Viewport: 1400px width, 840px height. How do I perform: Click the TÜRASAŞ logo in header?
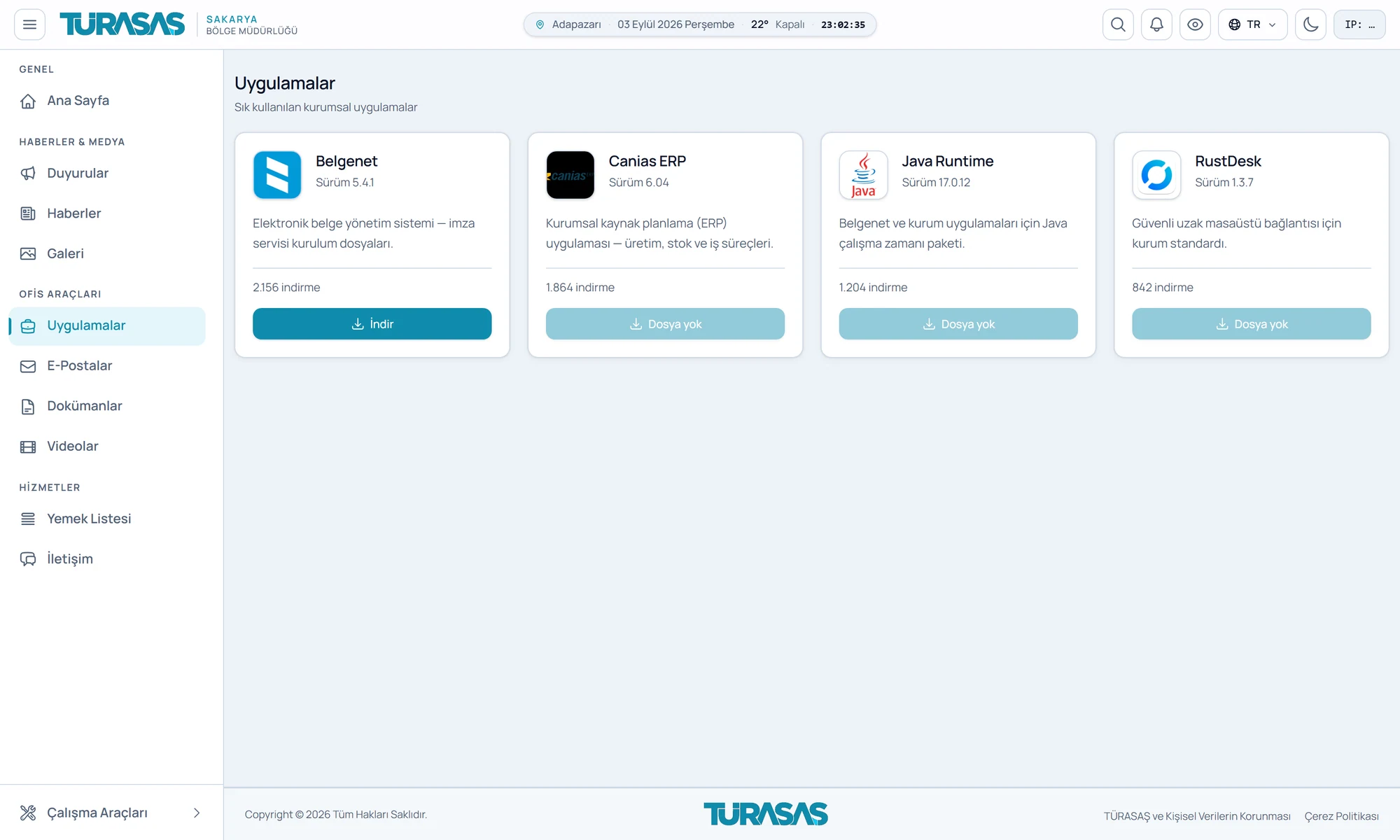tap(122, 24)
